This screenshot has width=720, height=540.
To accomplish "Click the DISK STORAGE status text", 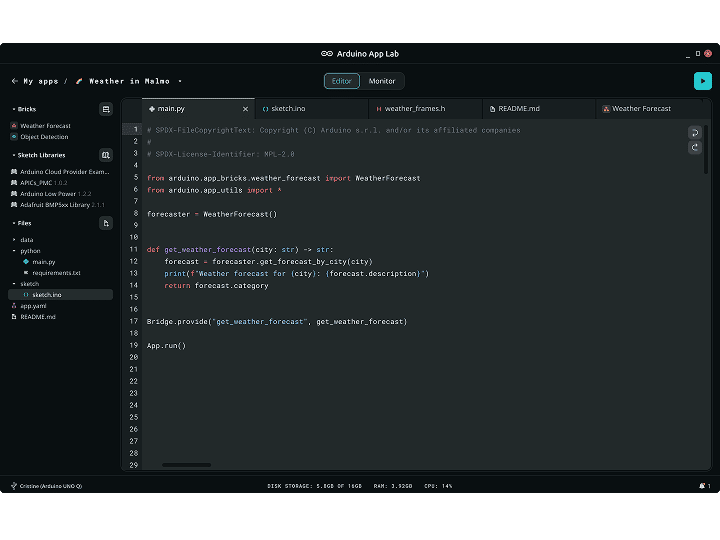I will click(x=315, y=486).
